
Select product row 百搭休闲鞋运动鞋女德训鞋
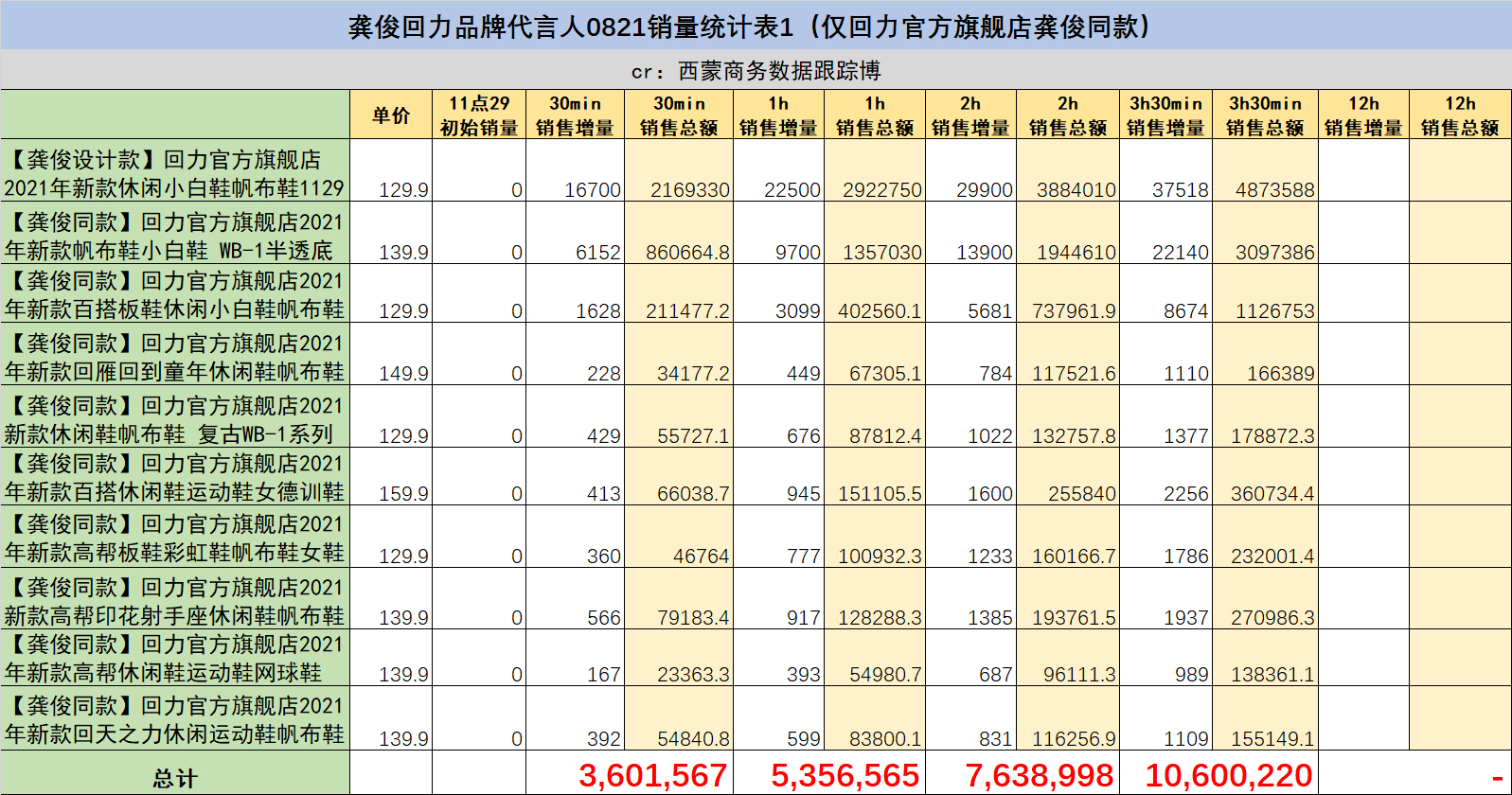[175, 477]
